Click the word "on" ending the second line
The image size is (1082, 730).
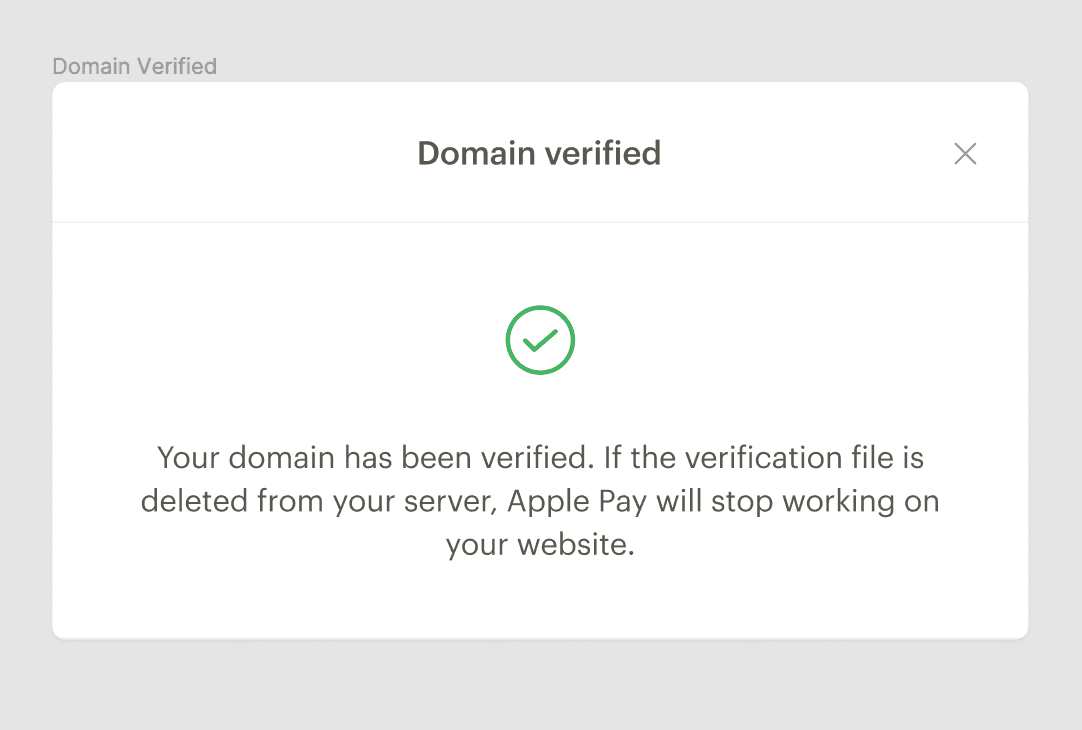[924, 501]
